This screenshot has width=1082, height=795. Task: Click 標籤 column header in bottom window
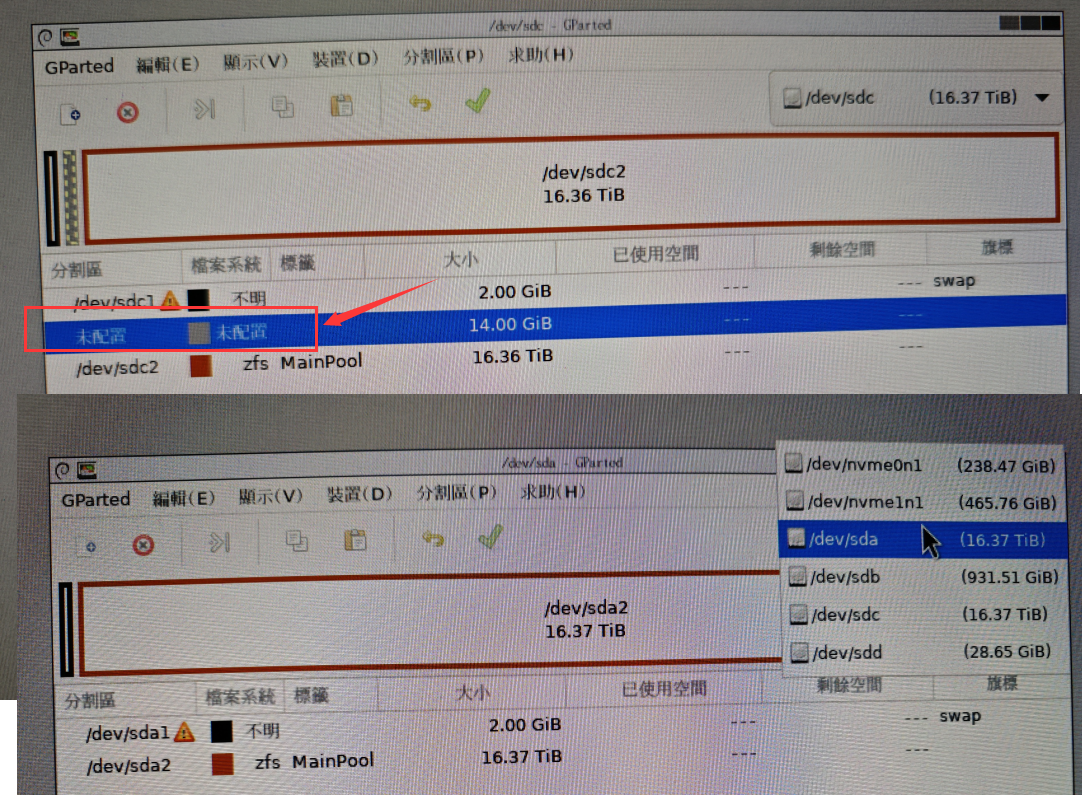click(x=311, y=695)
